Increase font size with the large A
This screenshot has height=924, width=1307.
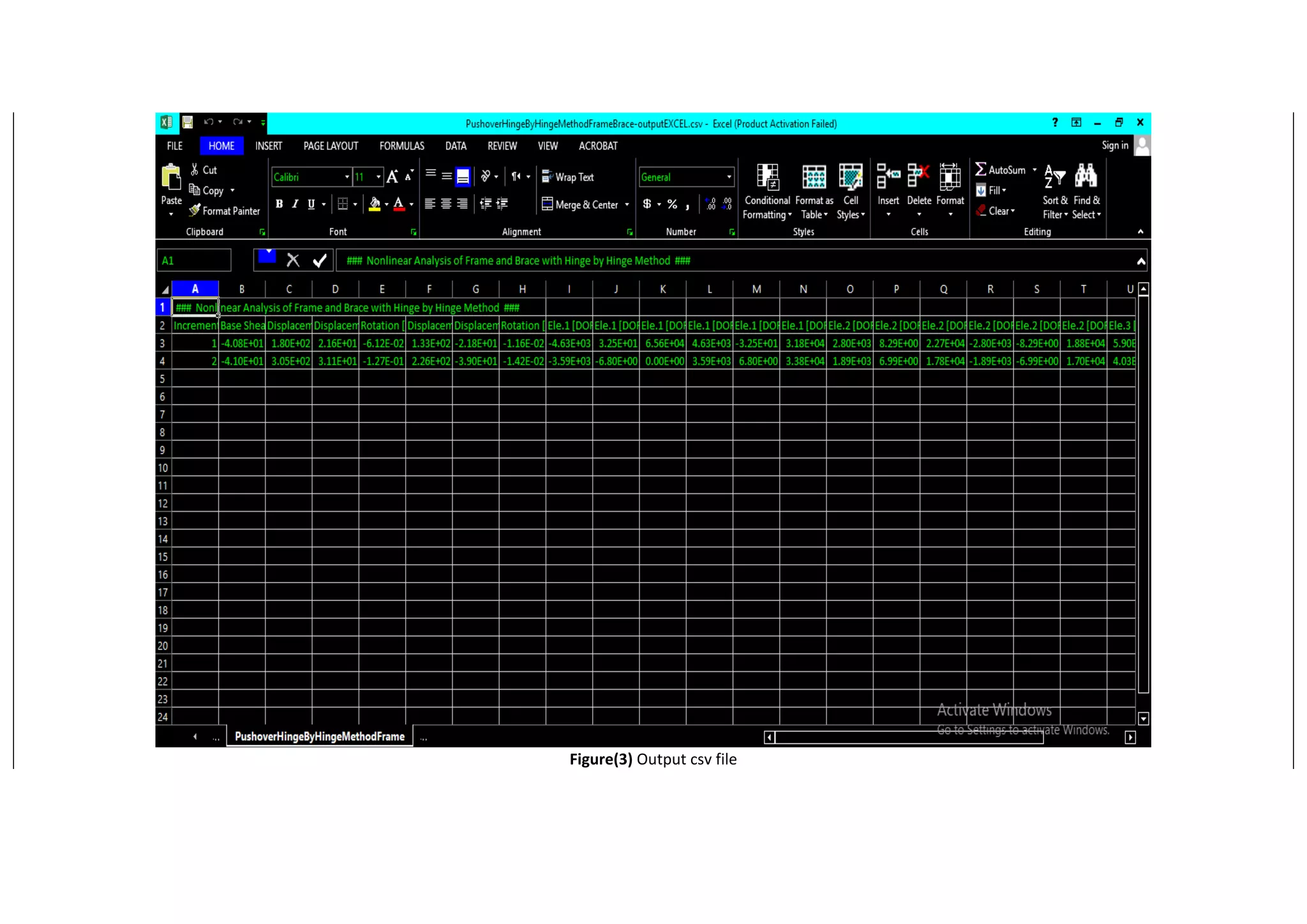(392, 177)
